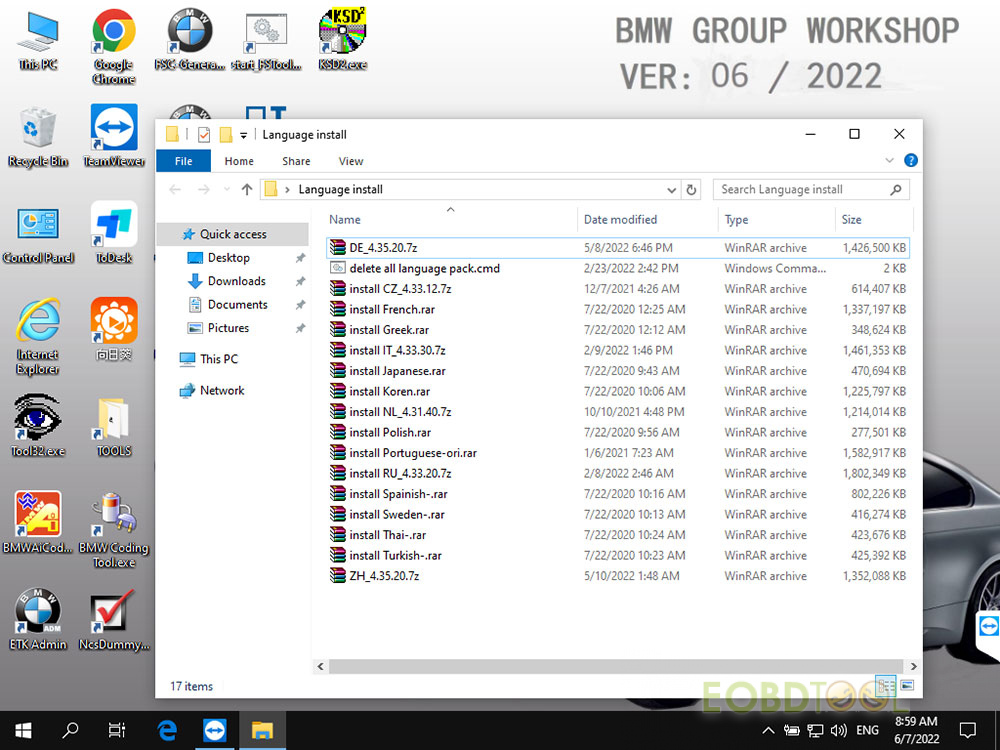Select delete all language pack.cmd

pyautogui.click(x=617, y=268)
